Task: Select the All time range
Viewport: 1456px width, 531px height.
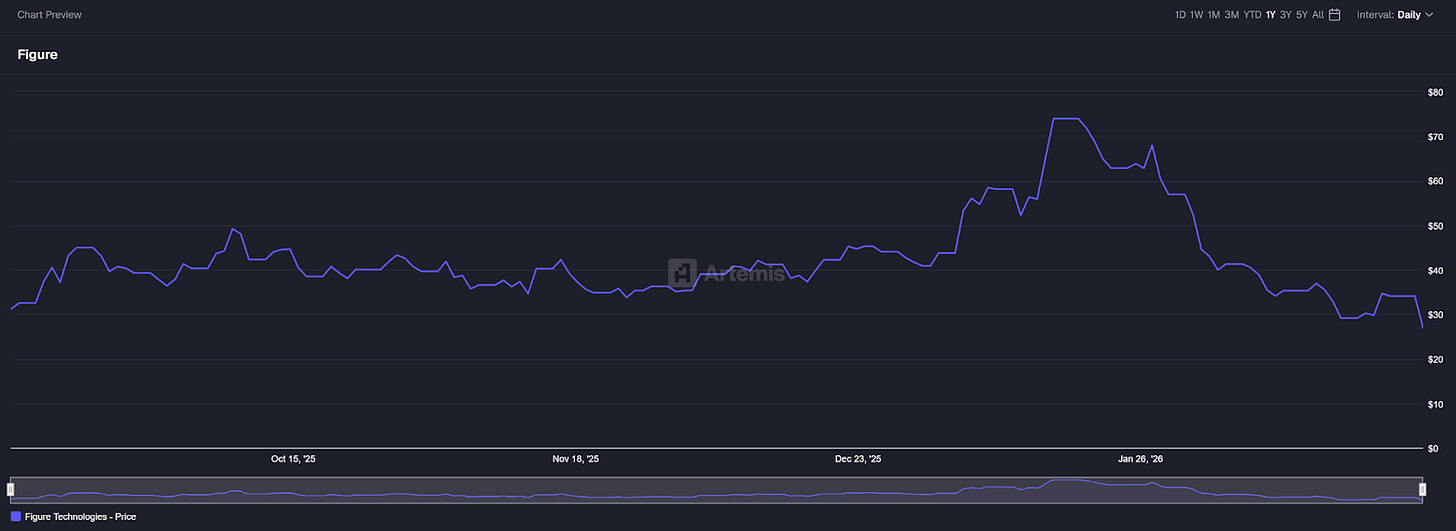Action: [1318, 15]
